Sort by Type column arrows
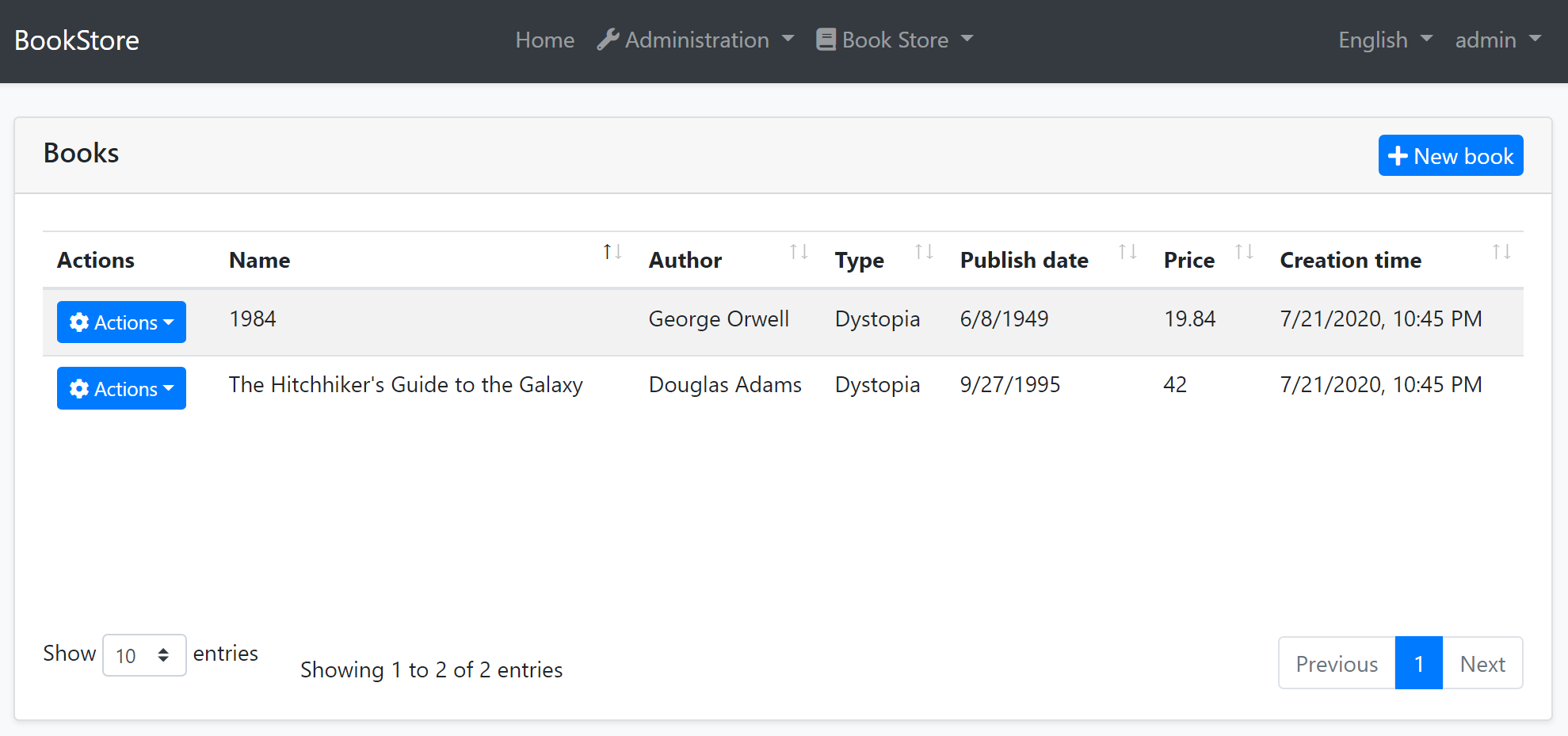1568x736 pixels. click(x=924, y=252)
